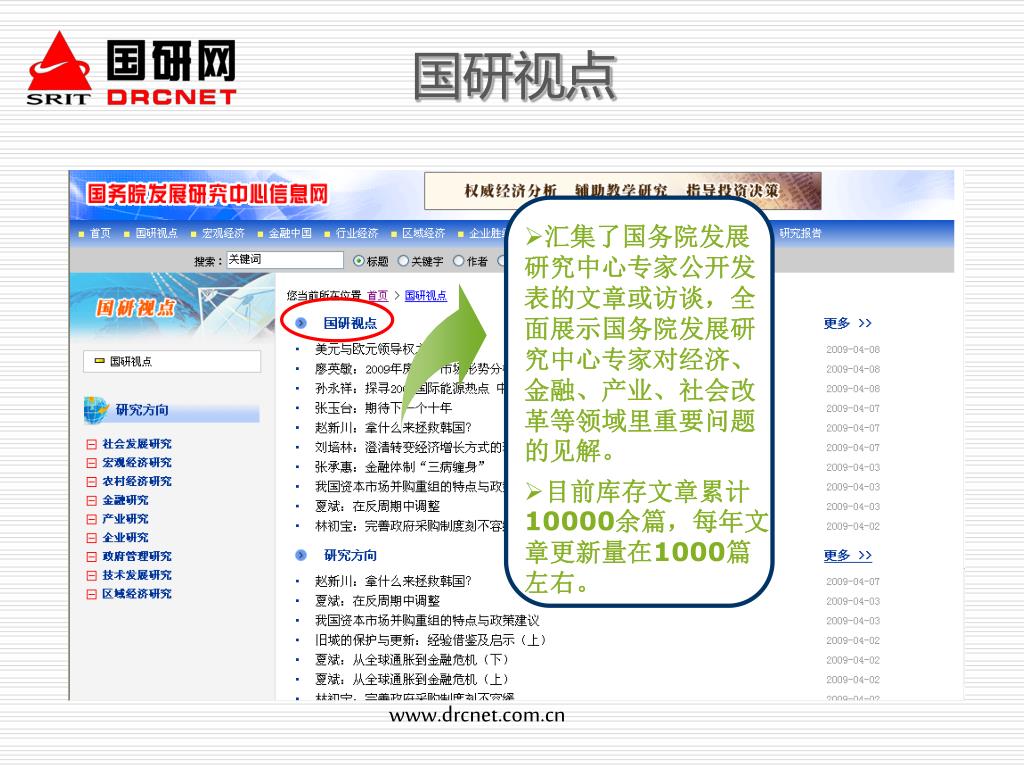Open article 夏斌：从全球通胀到金融危机（上）
The height and width of the screenshot is (768, 1024).
coord(411,680)
